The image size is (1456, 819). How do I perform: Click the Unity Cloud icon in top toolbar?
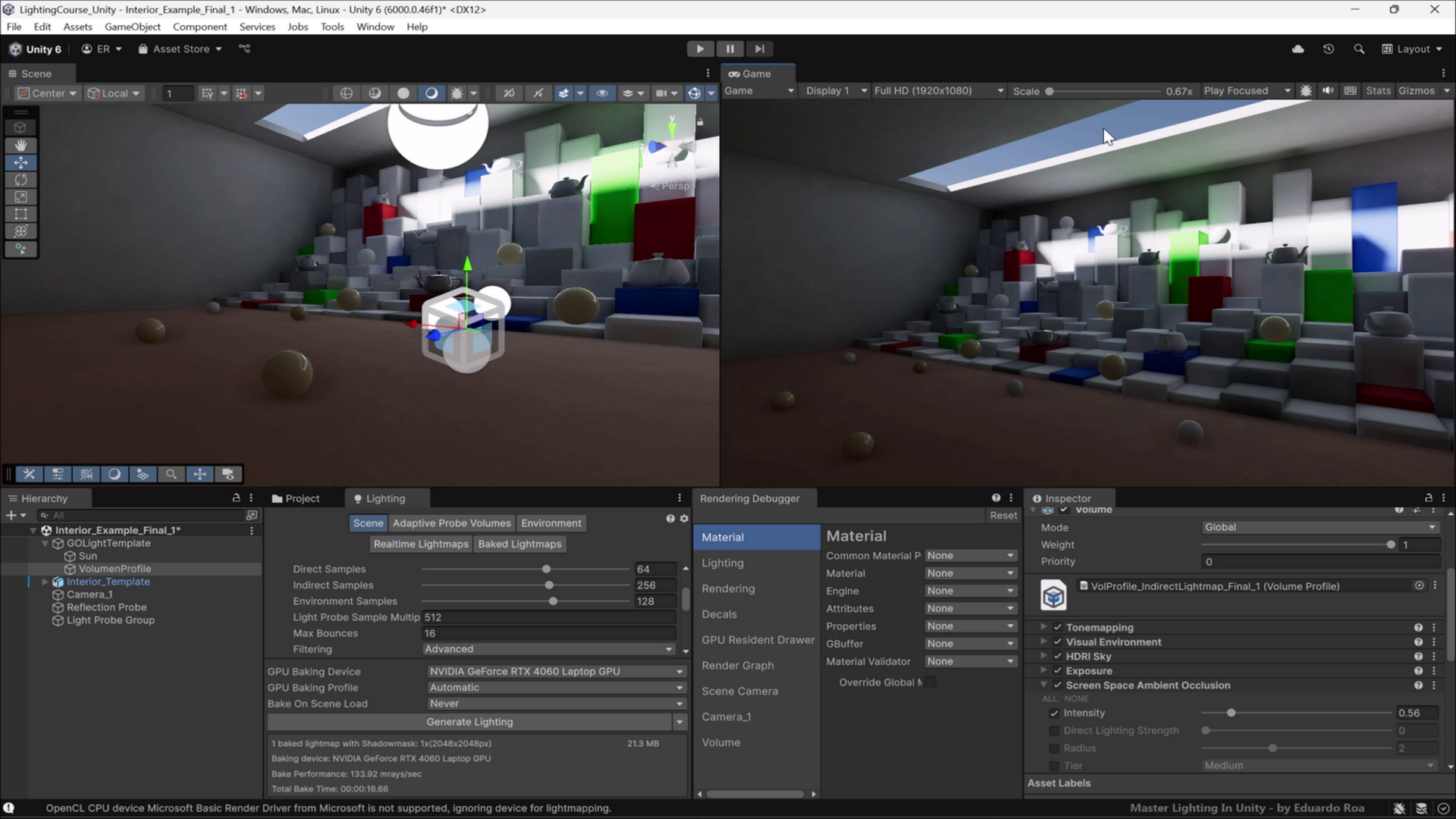pyautogui.click(x=1298, y=49)
